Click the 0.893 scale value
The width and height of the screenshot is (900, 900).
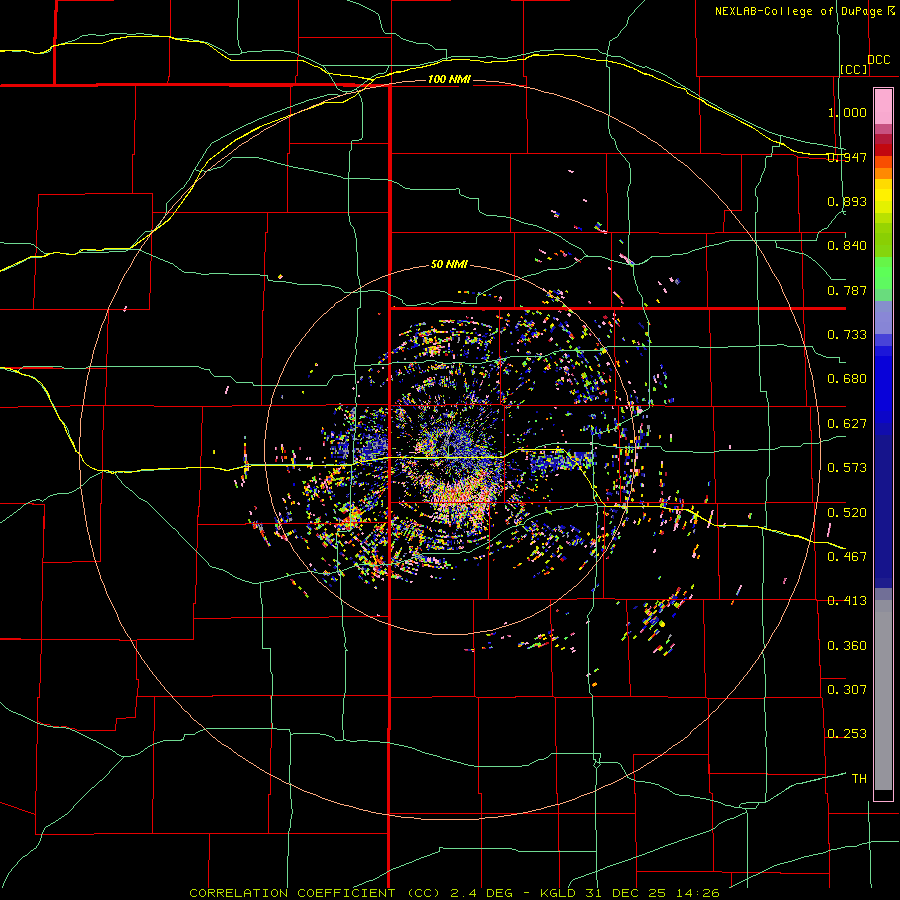tap(847, 201)
